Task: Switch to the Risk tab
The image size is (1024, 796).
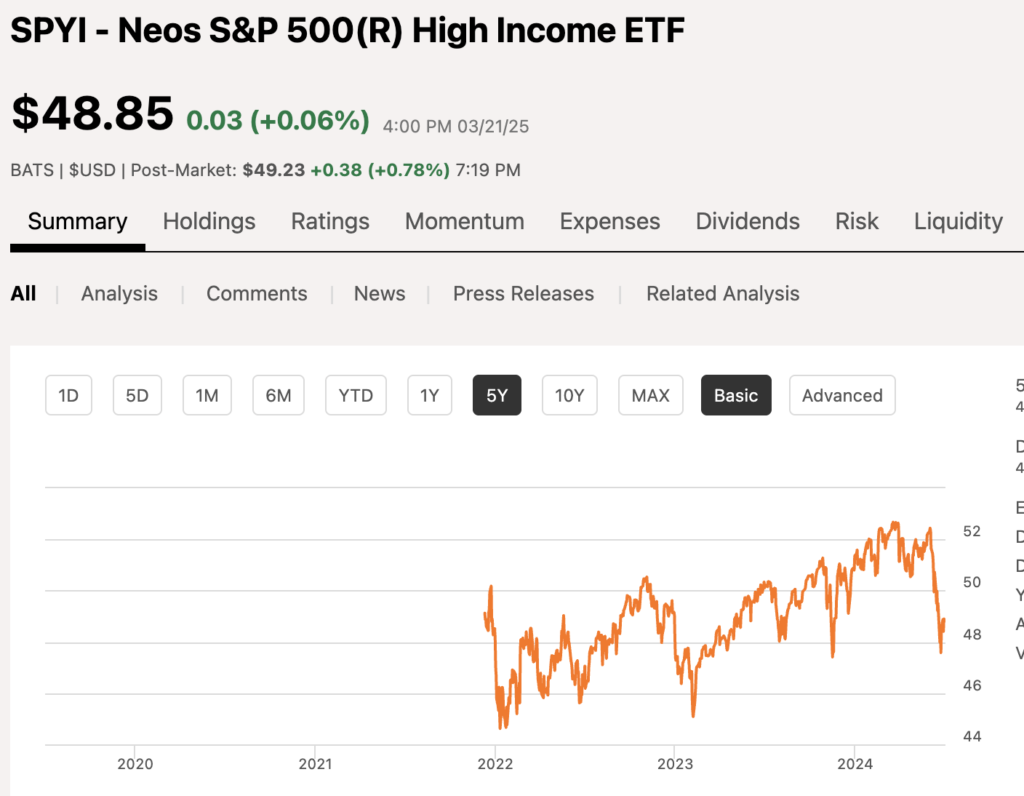Action: [856, 221]
